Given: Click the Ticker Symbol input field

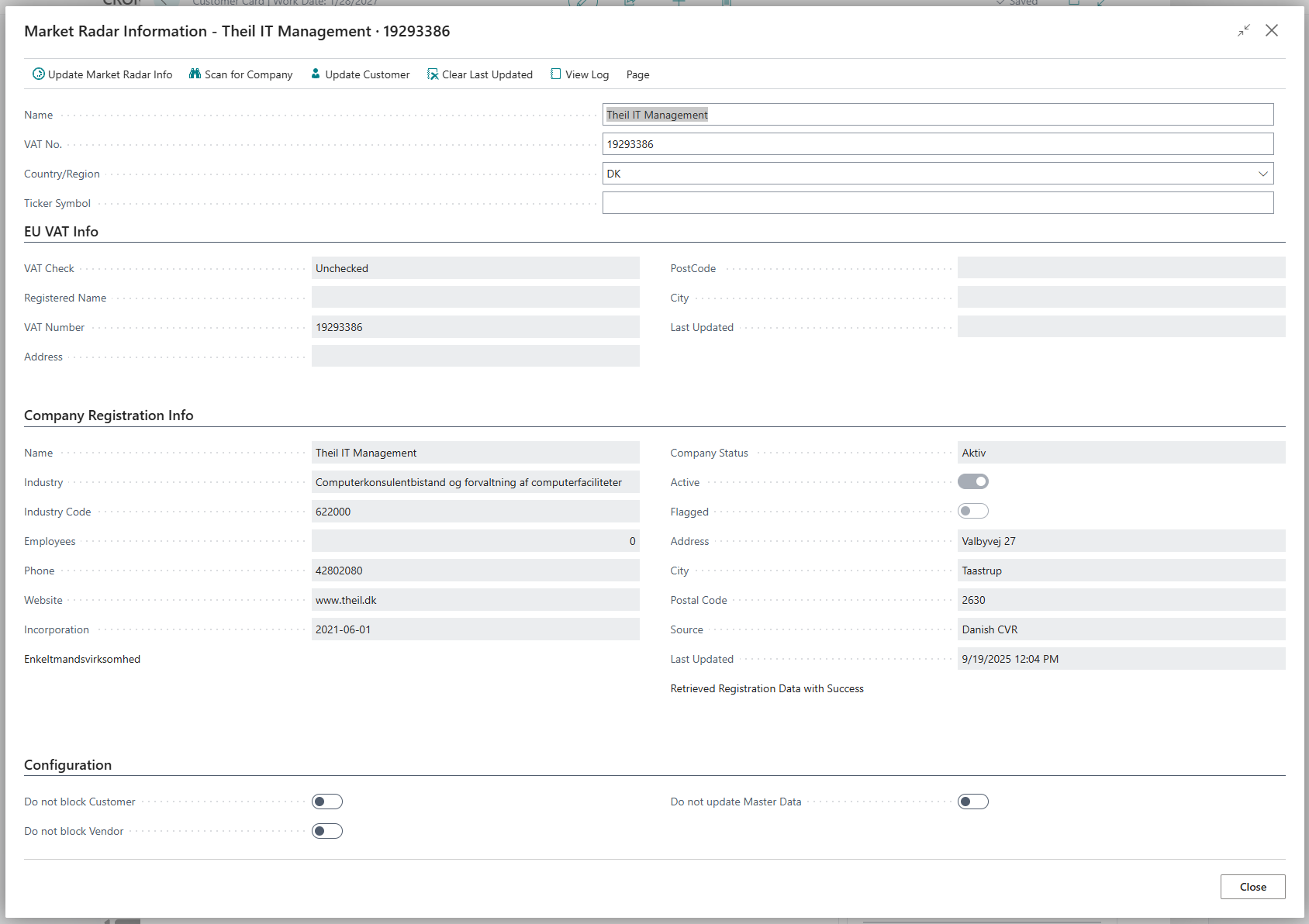Looking at the screenshot, I should (937, 203).
